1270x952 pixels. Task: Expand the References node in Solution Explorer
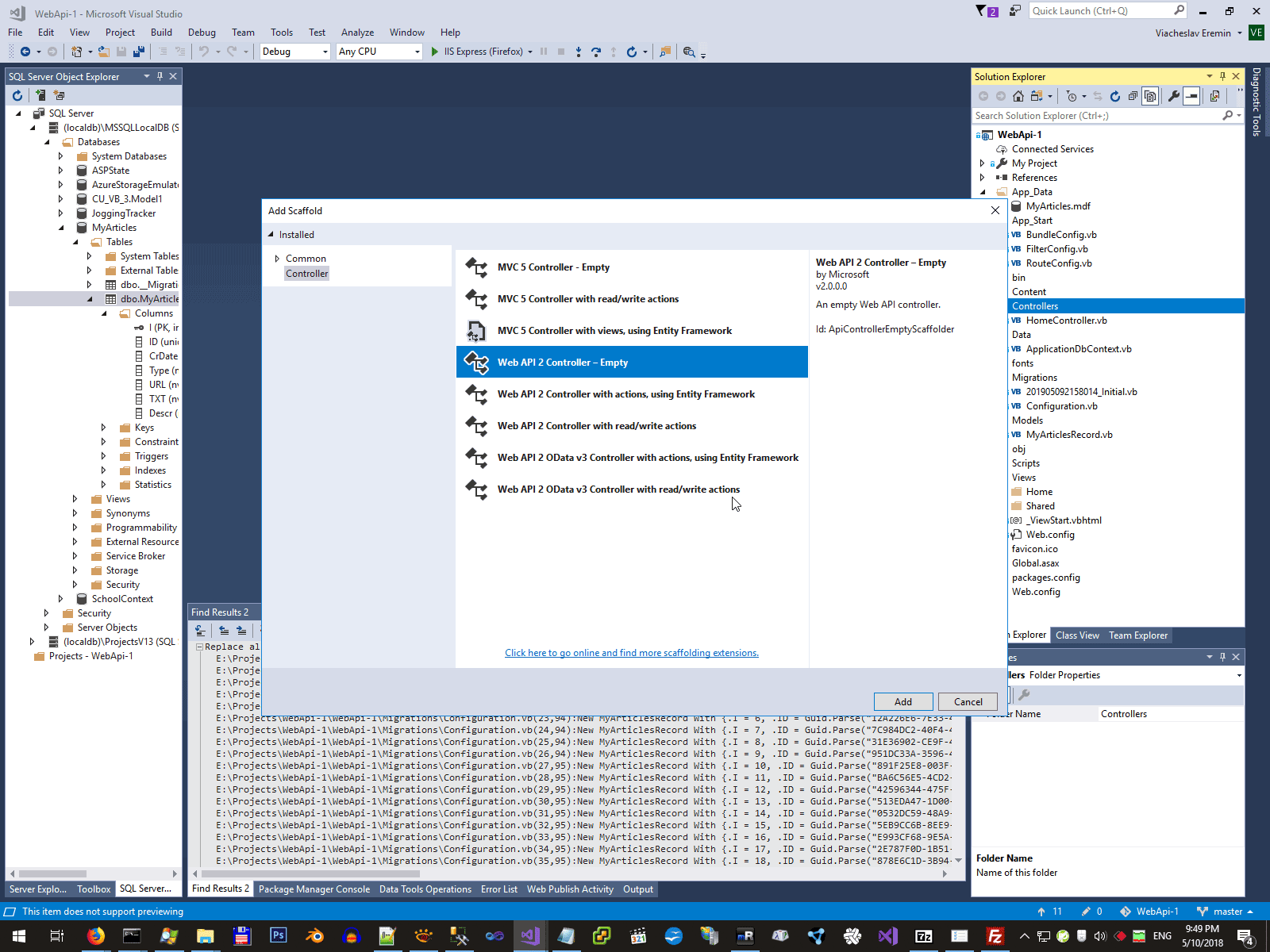[983, 178]
